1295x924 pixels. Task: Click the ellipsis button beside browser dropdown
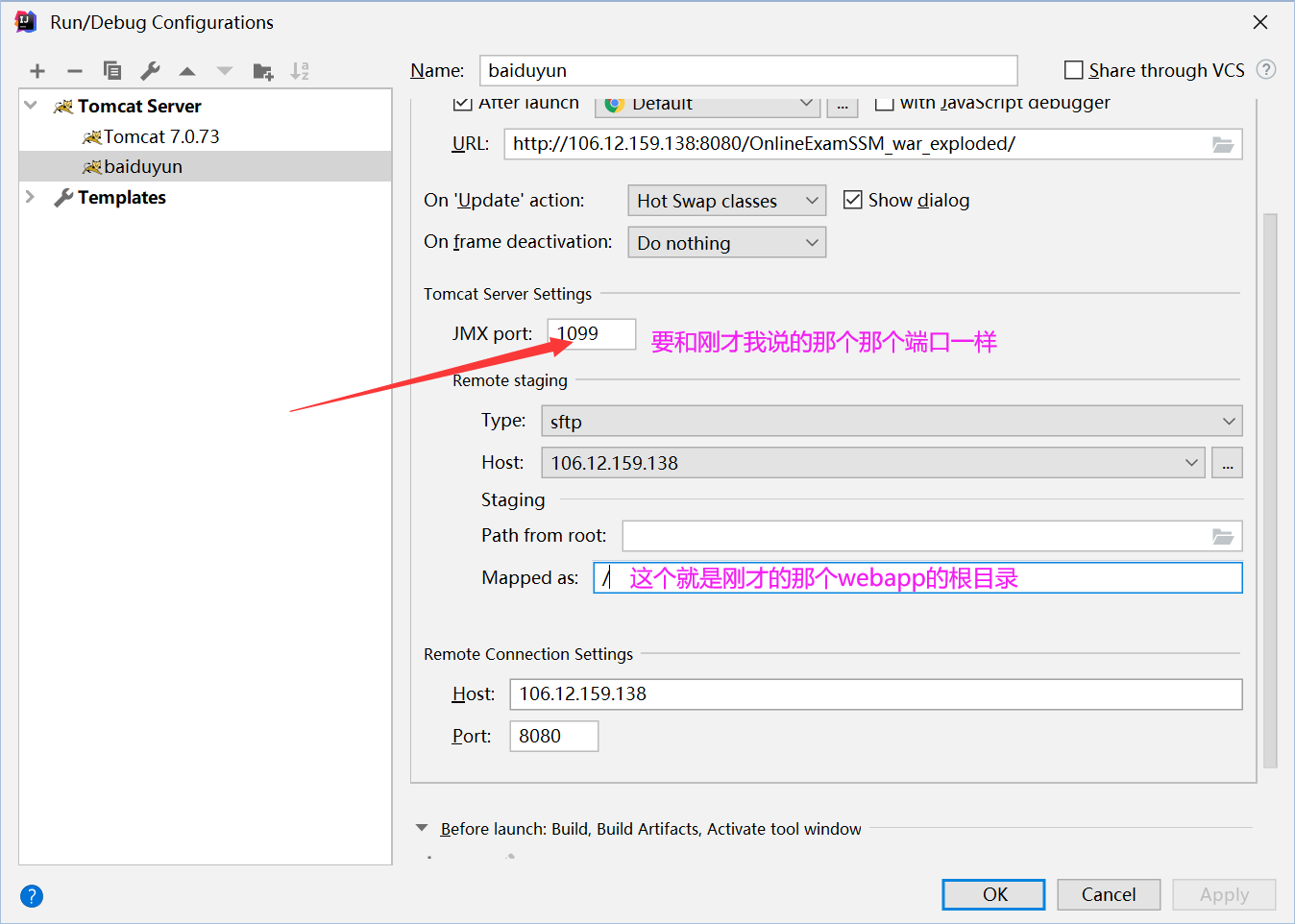click(843, 107)
